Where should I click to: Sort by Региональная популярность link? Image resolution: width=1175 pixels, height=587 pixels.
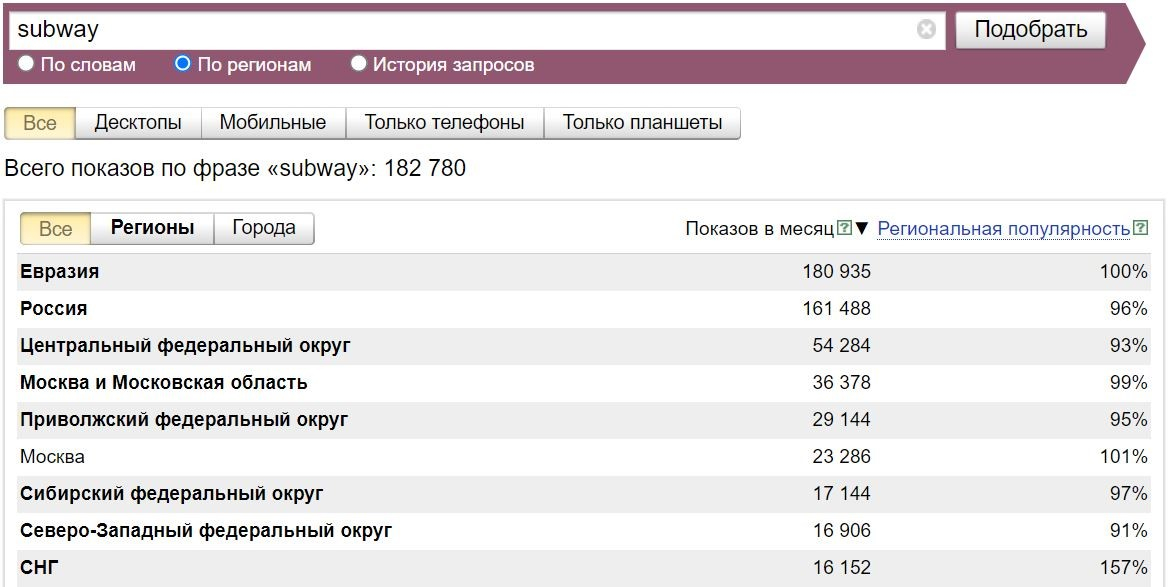coord(1003,229)
